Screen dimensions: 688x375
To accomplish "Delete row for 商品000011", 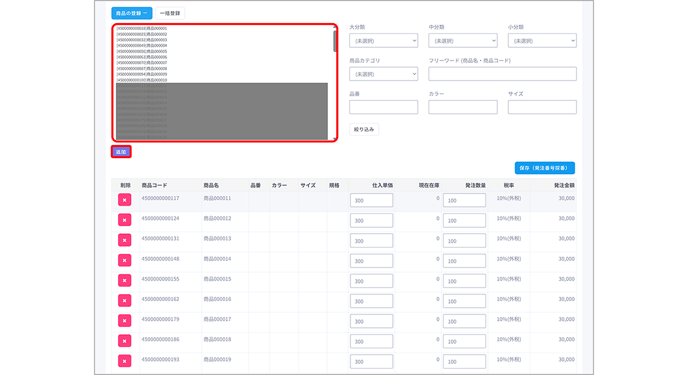I will tap(125, 200).
